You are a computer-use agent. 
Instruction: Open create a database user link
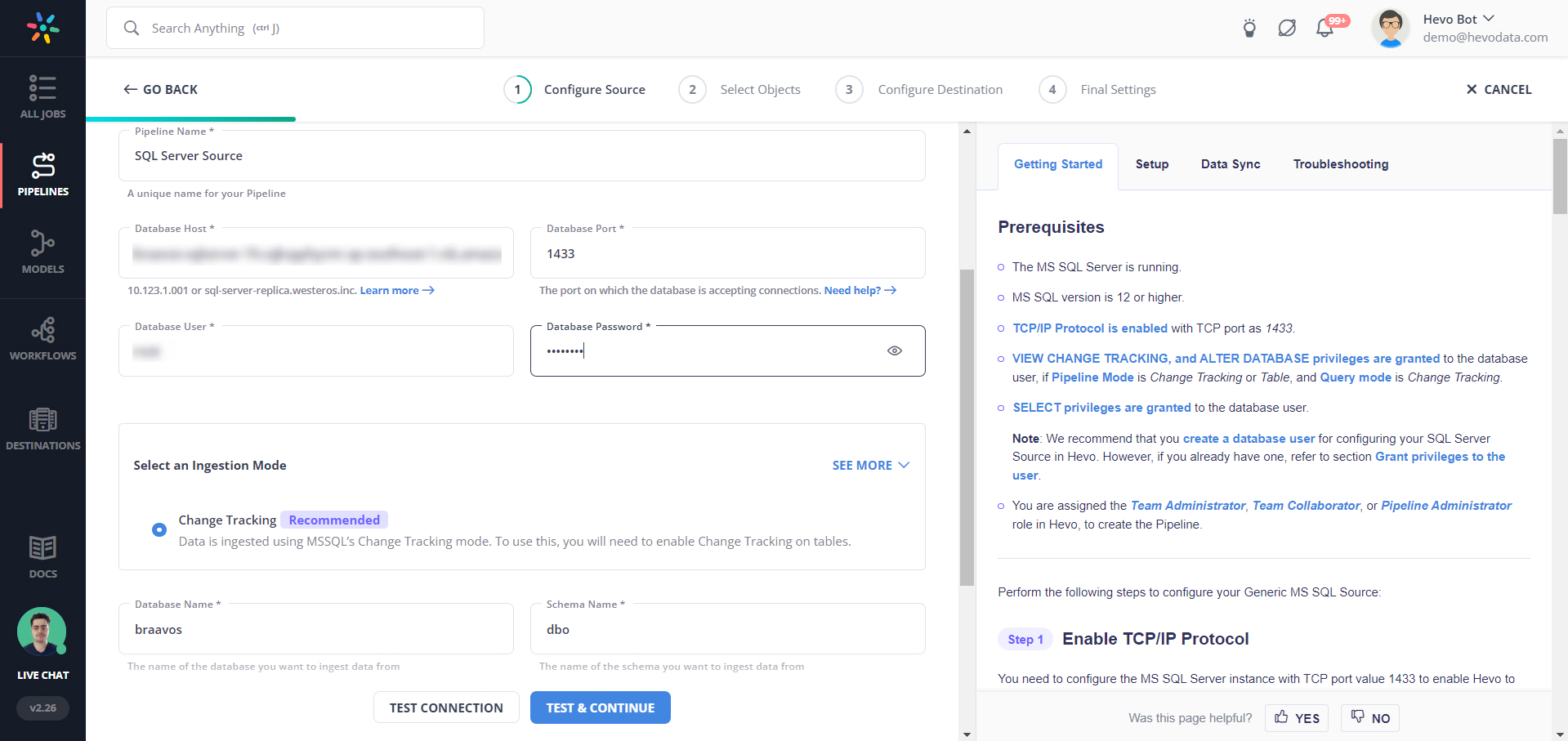pos(1249,439)
